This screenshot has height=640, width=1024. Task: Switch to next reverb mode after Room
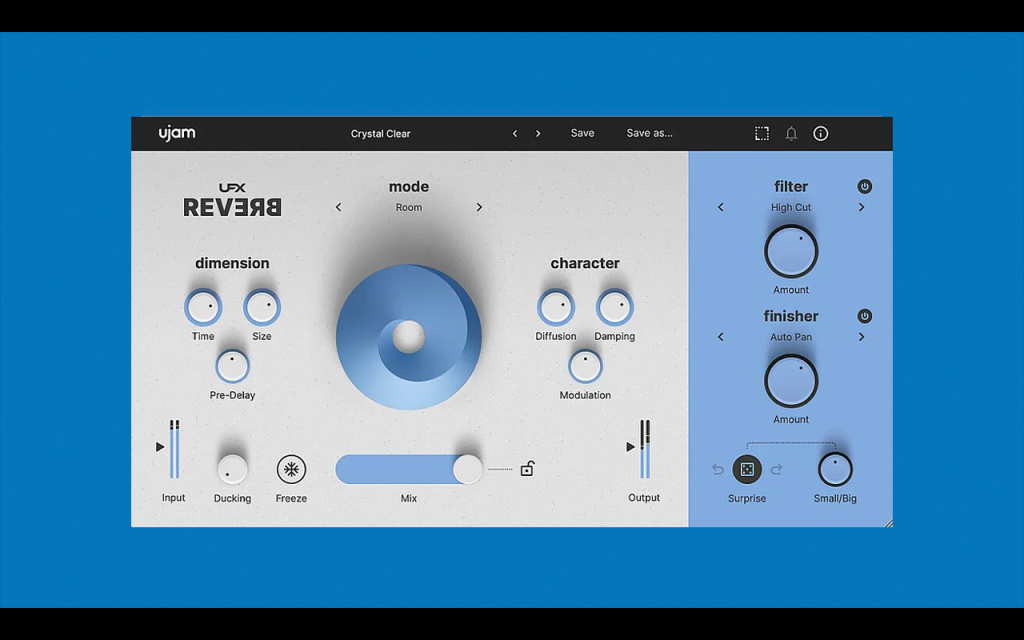pyautogui.click(x=479, y=207)
